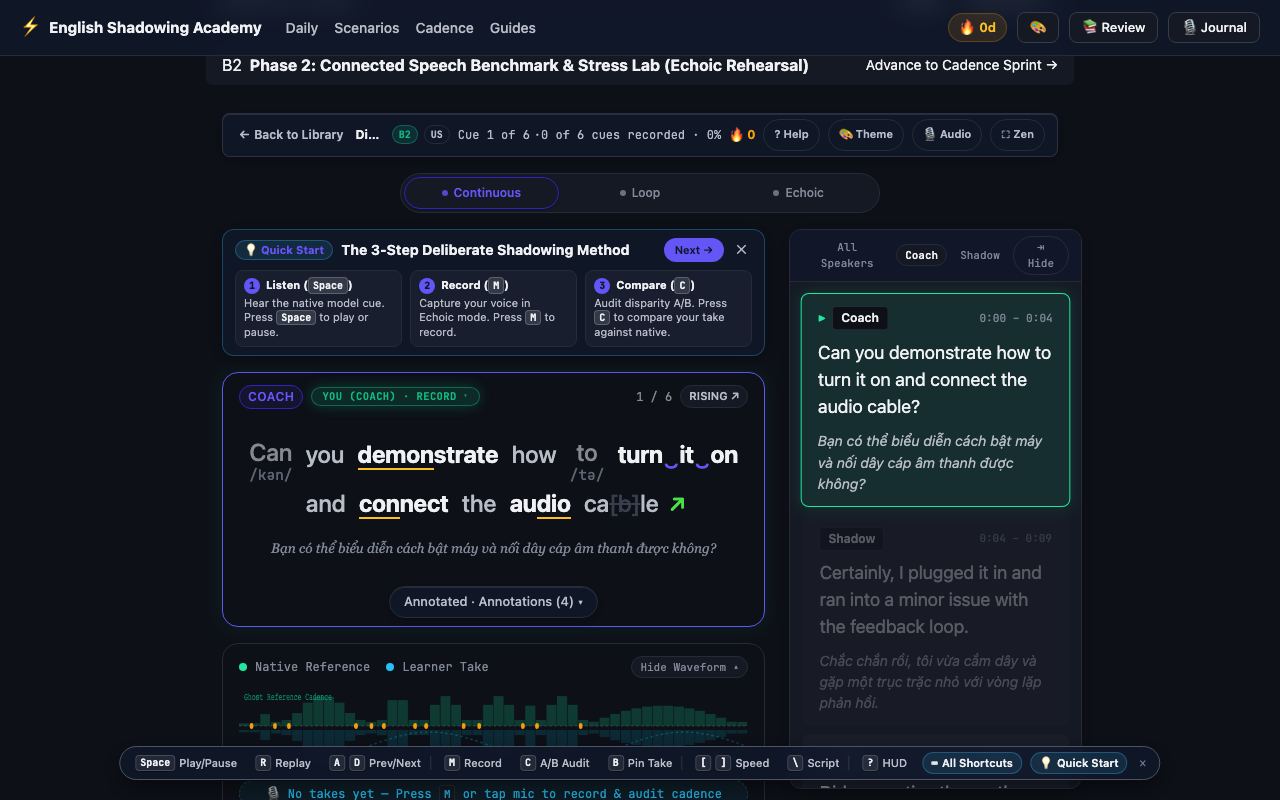Open the Review page from the header
Viewport: 1280px width, 800px height.
coord(1113,27)
